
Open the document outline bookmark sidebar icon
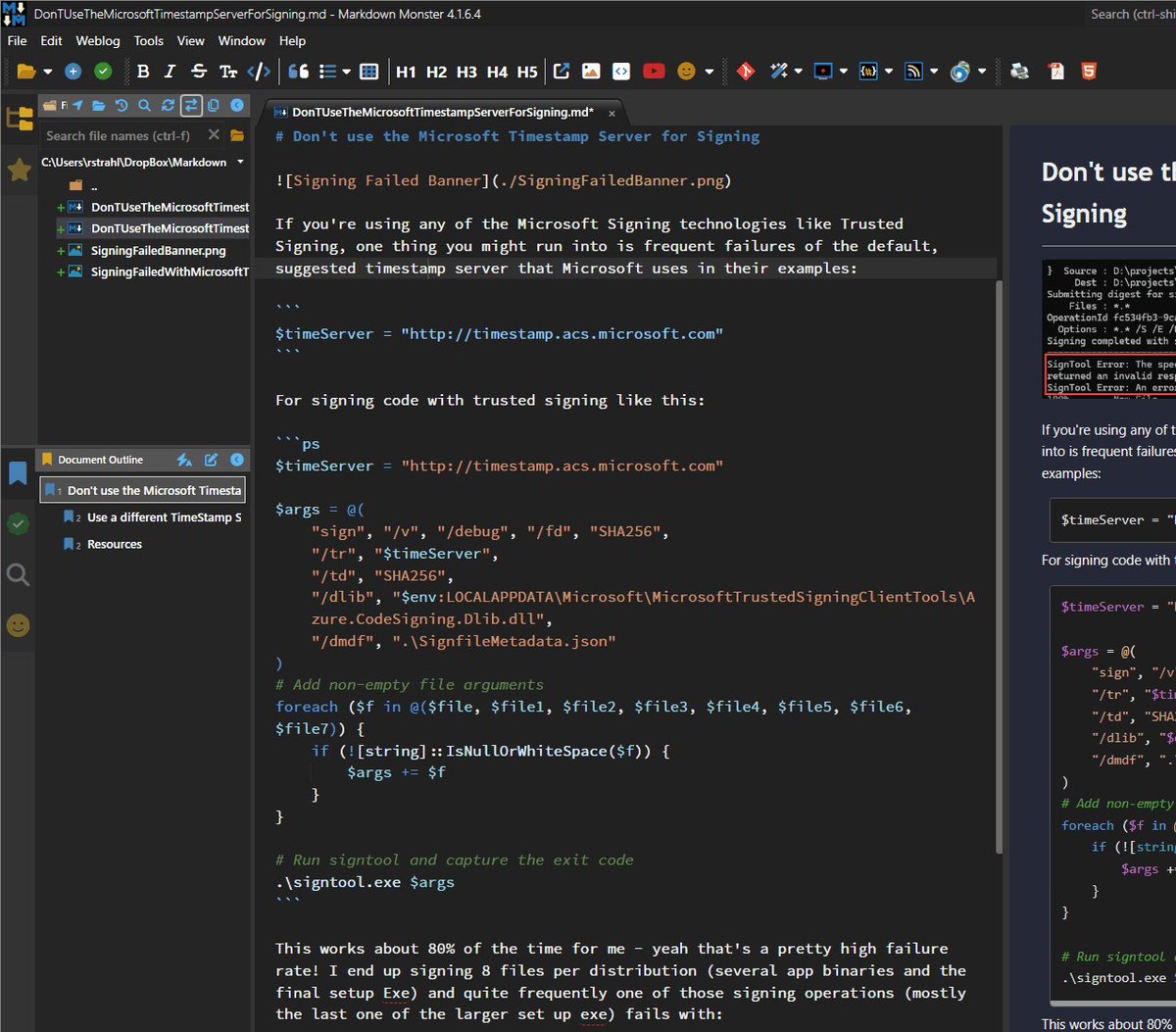pyautogui.click(x=18, y=474)
